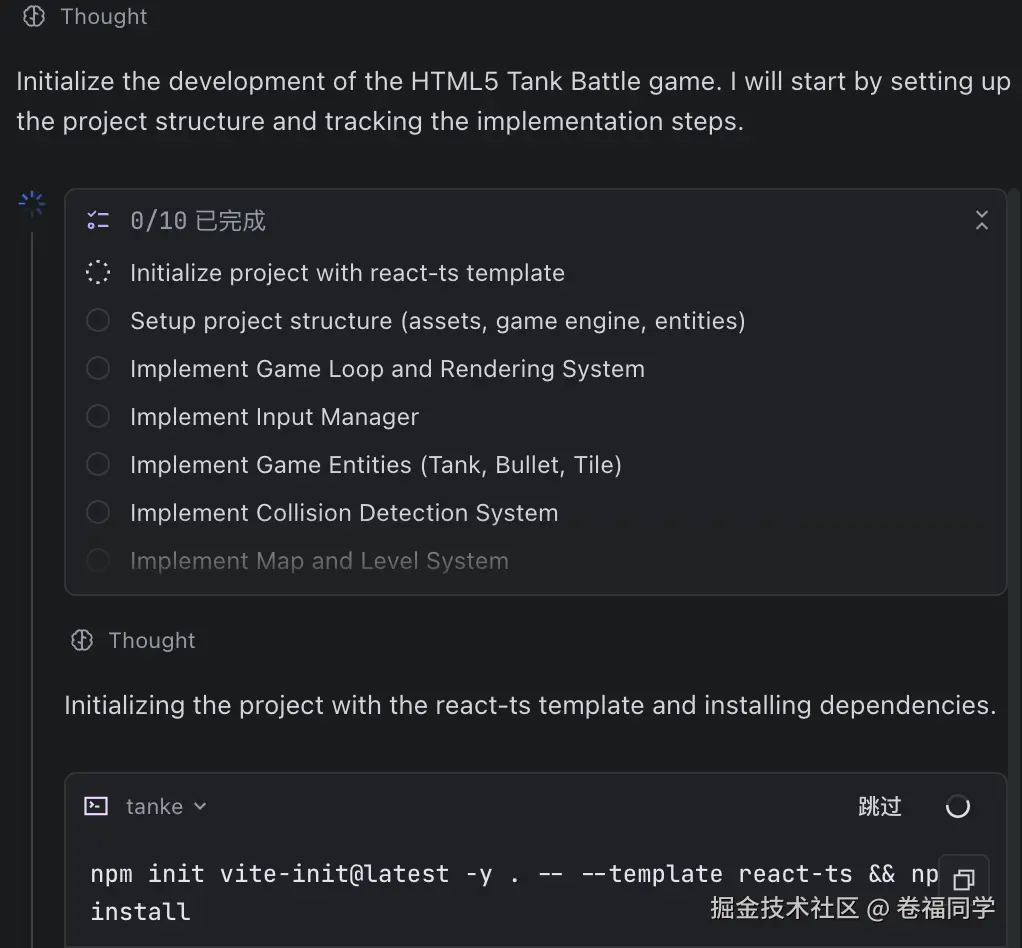Toggle circle for Setup project structure
1022x948 pixels.
[x=98, y=321]
